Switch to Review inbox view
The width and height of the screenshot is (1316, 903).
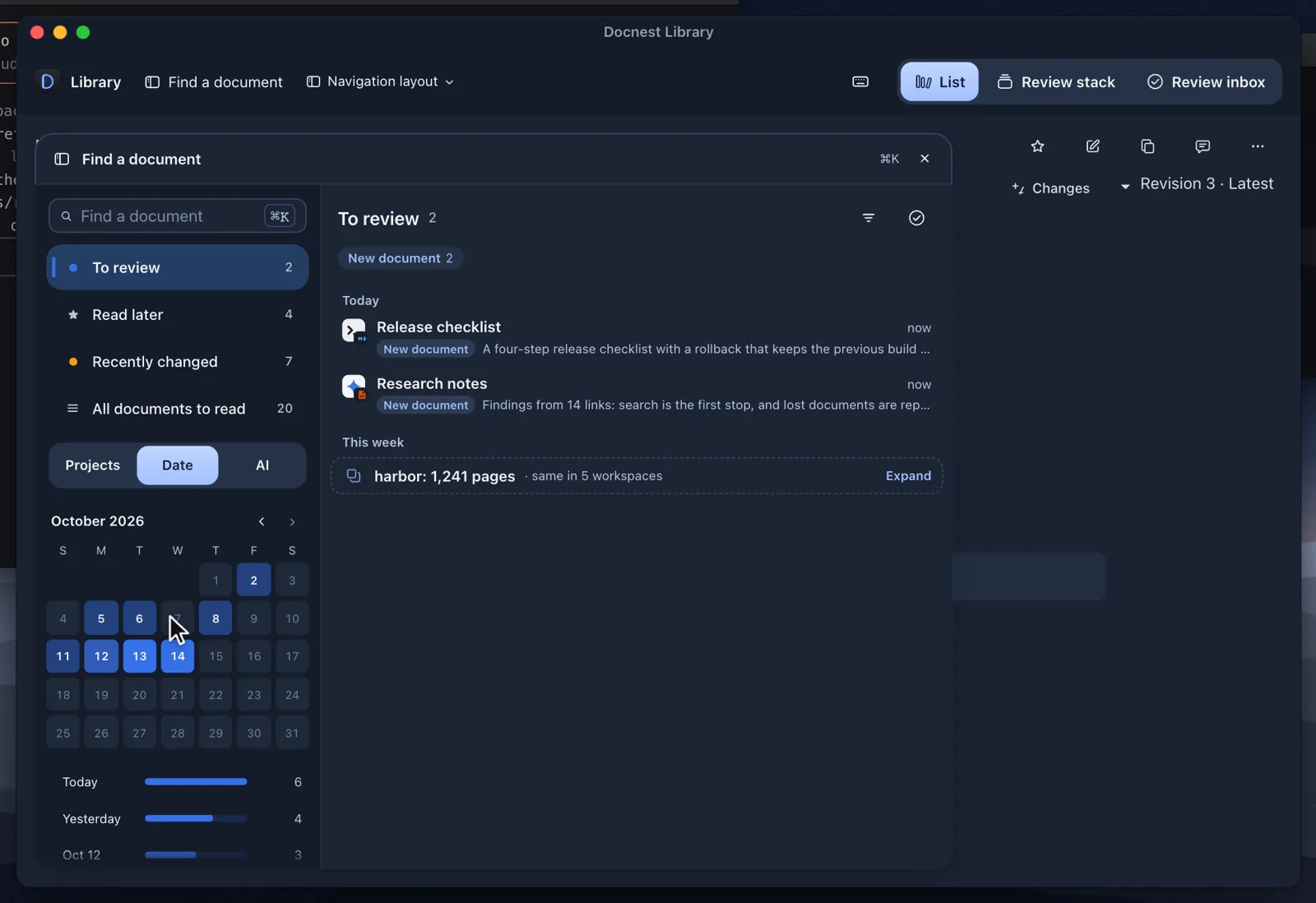[1206, 81]
